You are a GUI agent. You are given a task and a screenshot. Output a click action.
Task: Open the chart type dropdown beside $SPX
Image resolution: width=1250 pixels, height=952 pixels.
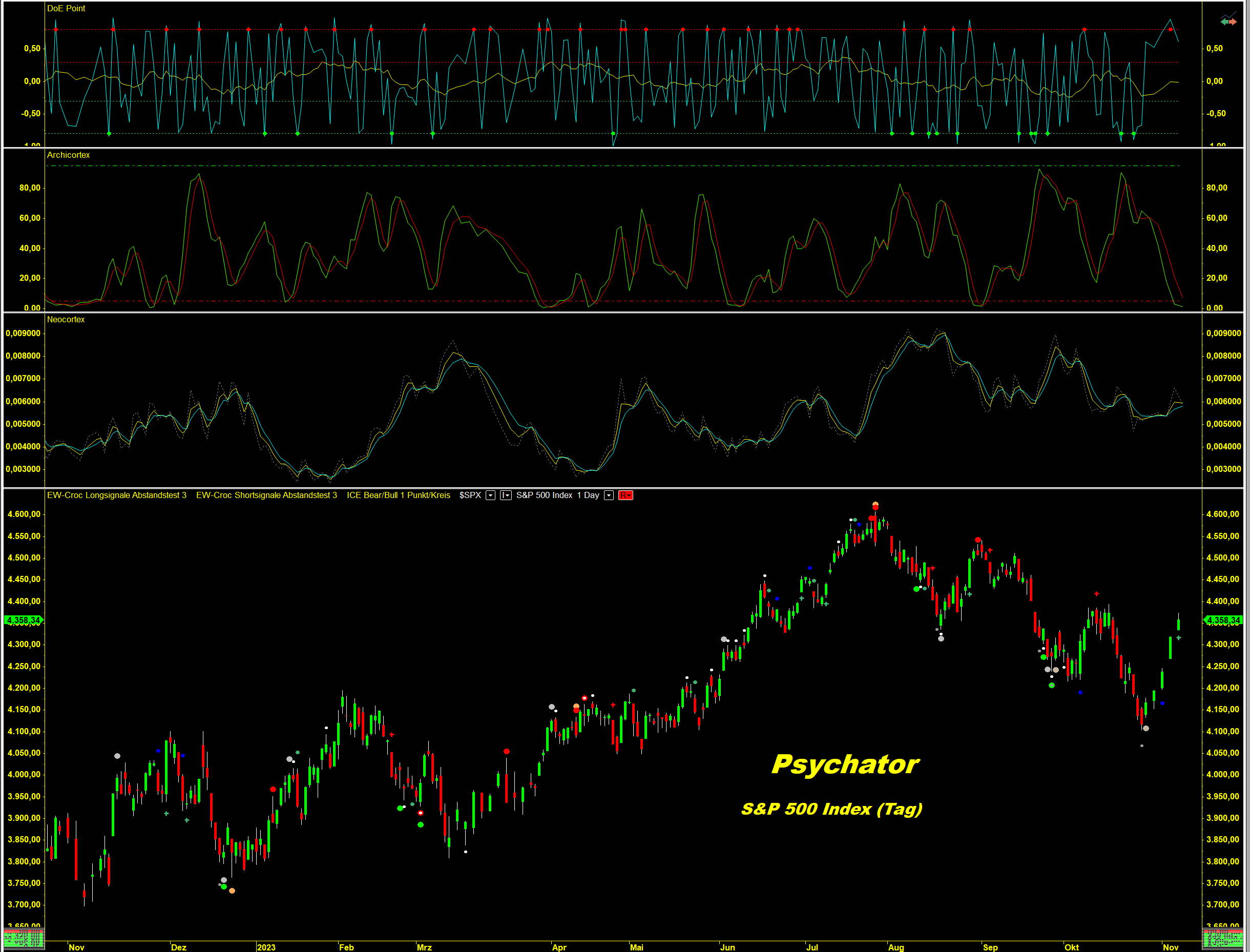pos(506,495)
